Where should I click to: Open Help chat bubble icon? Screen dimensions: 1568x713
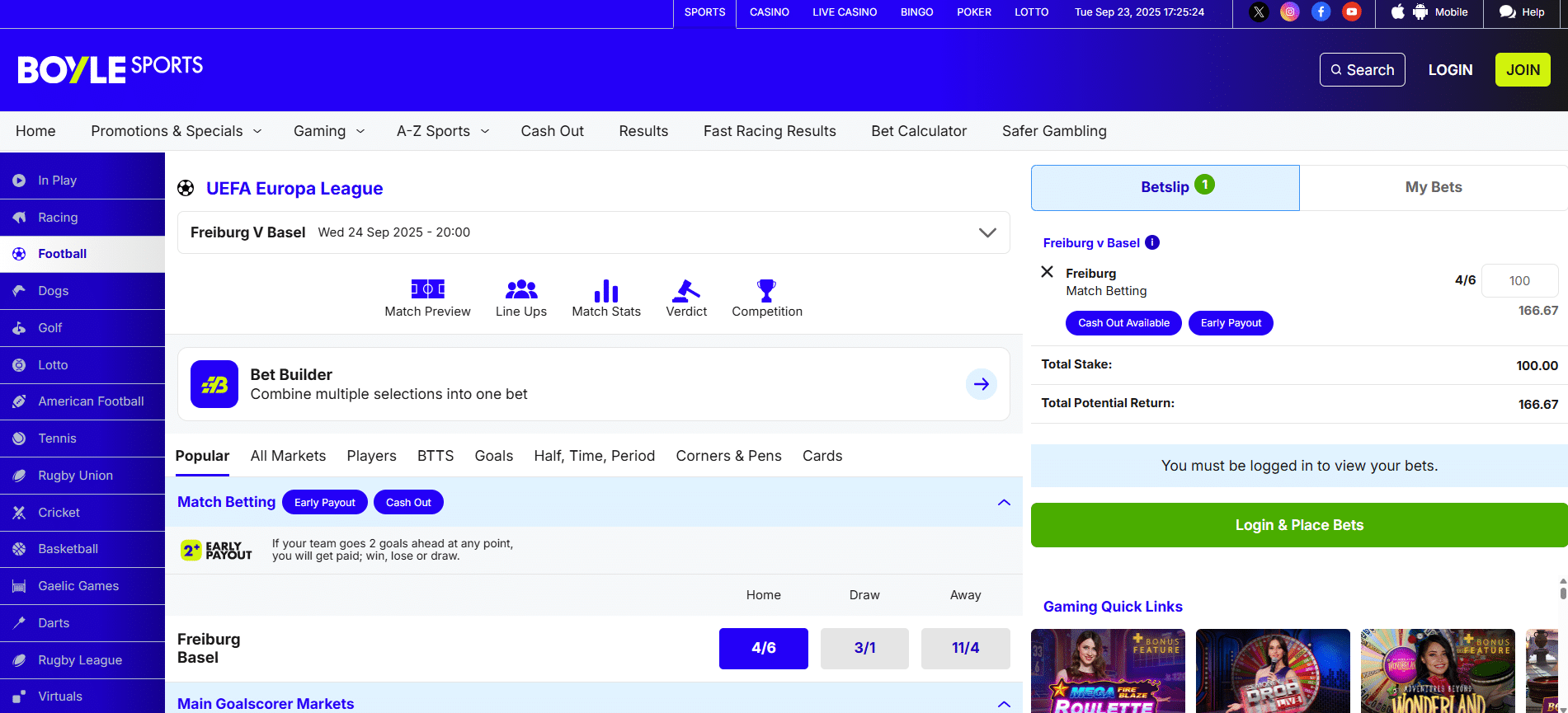point(1507,12)
